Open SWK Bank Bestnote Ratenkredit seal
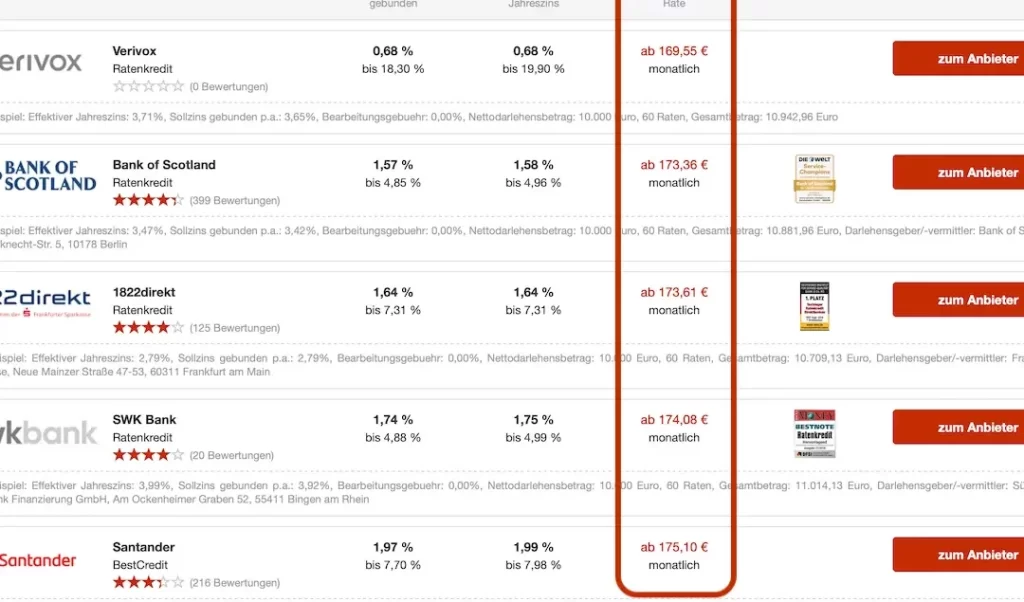This screenshot has width=1024, height=602. click(814, 433)
